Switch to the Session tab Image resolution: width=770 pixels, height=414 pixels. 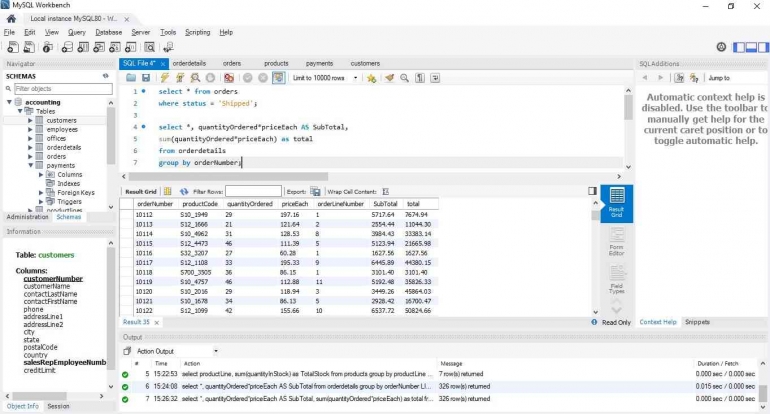pyautogui.click(x=58, y=407)
